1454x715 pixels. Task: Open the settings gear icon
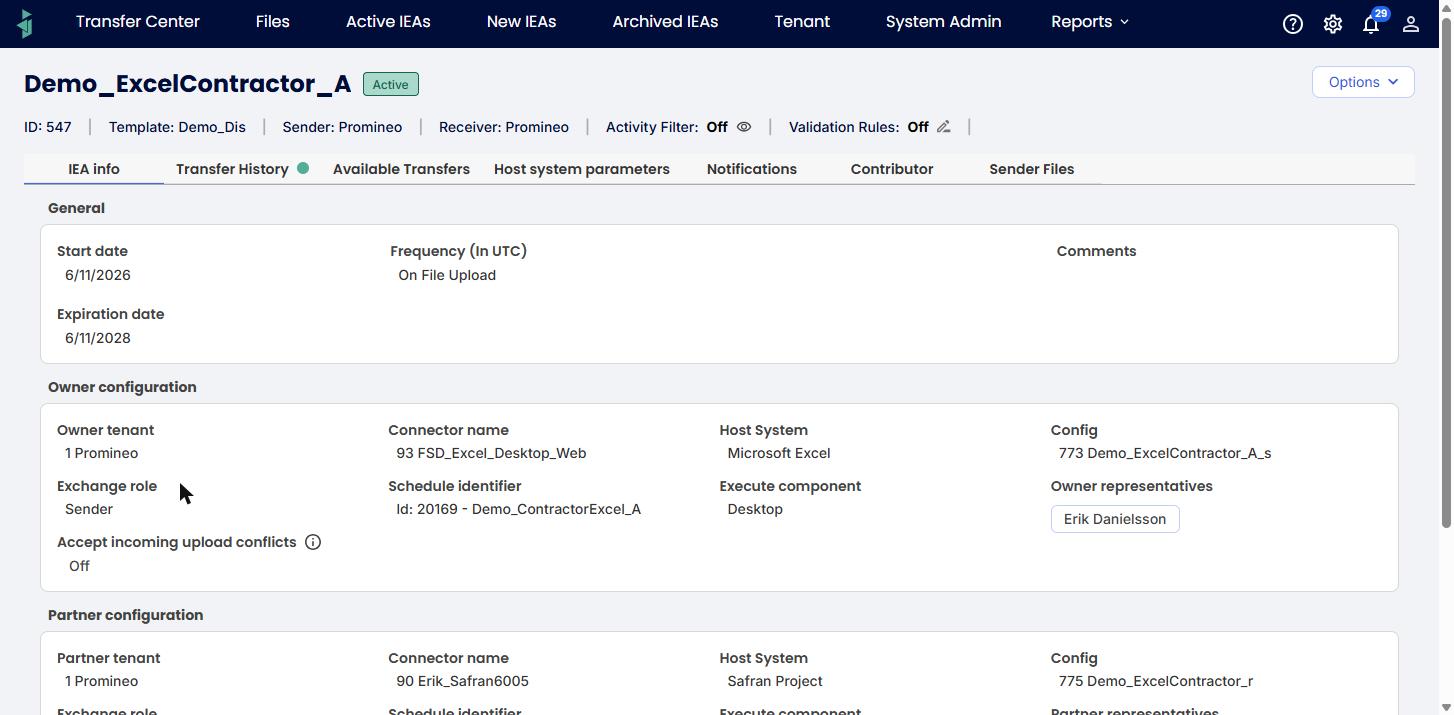(1332, 24)
